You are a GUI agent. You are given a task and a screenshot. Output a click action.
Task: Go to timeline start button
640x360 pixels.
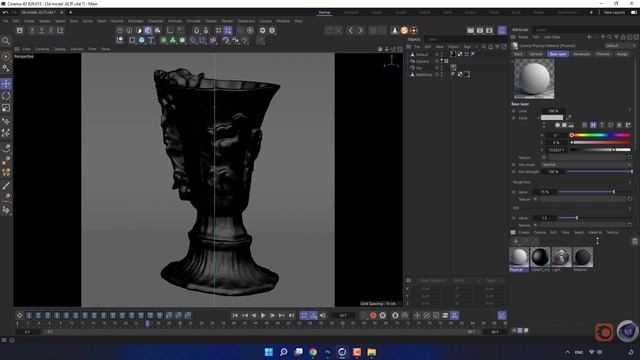[x=235, y=315]
